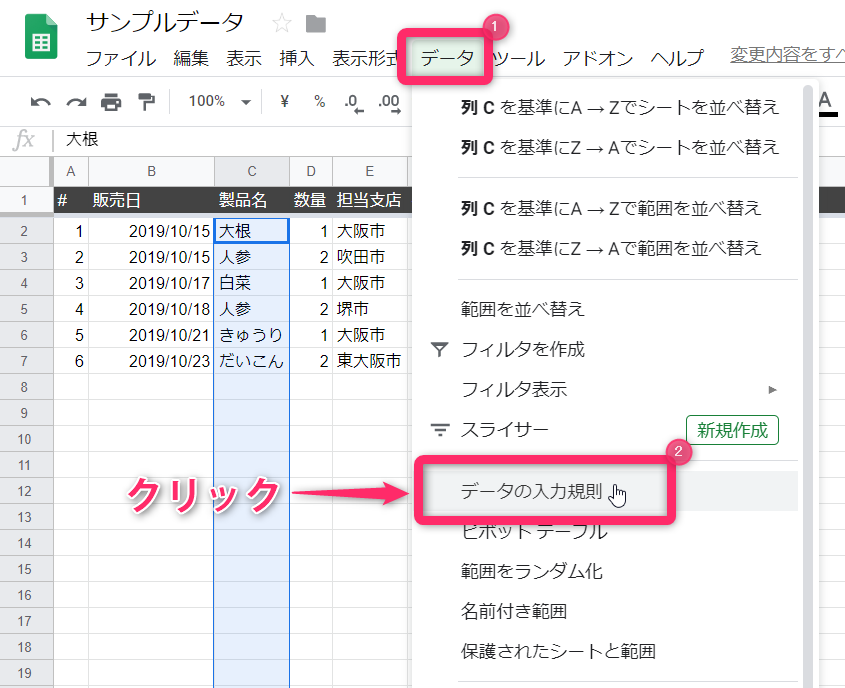
Task: Select column B header
Action: pyautogui.click(x=151, y=171)
